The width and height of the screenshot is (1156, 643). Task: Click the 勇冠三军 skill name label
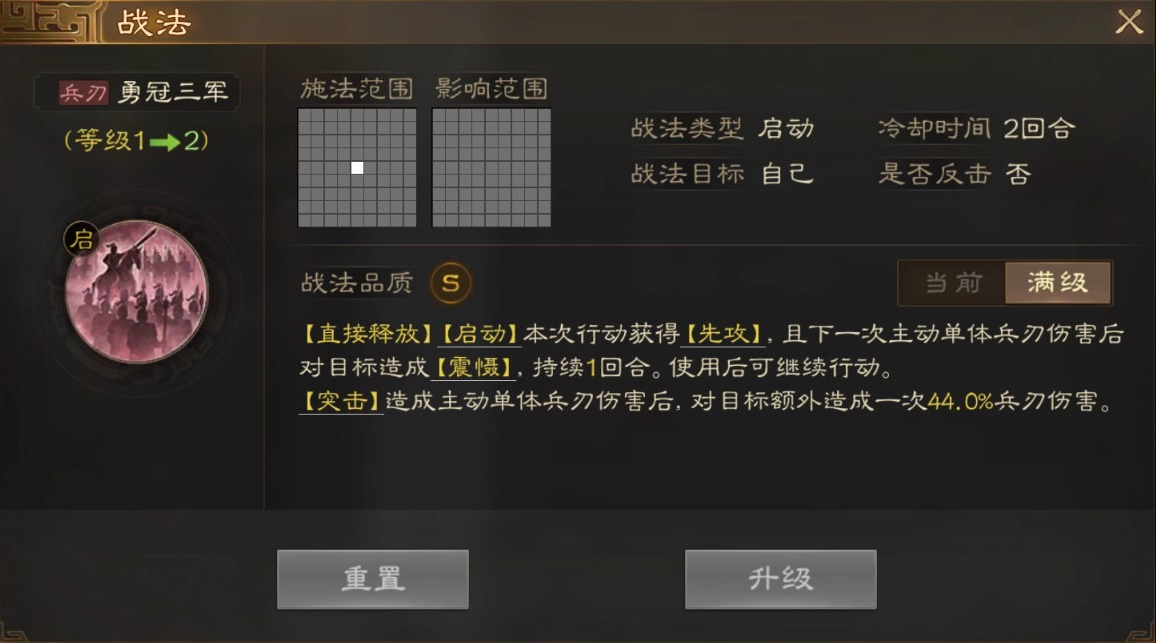pyautogui.click(x=173, y=92)
